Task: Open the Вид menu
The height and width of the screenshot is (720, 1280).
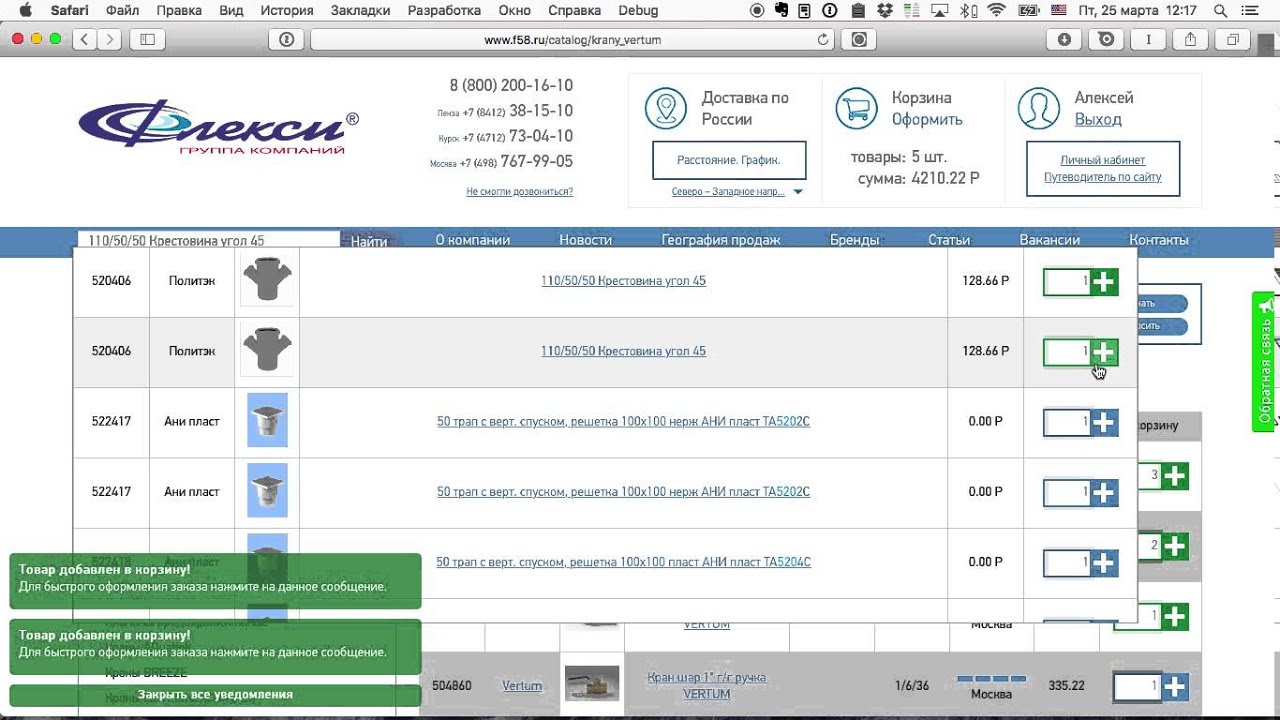Action: [x=231, y=10]
